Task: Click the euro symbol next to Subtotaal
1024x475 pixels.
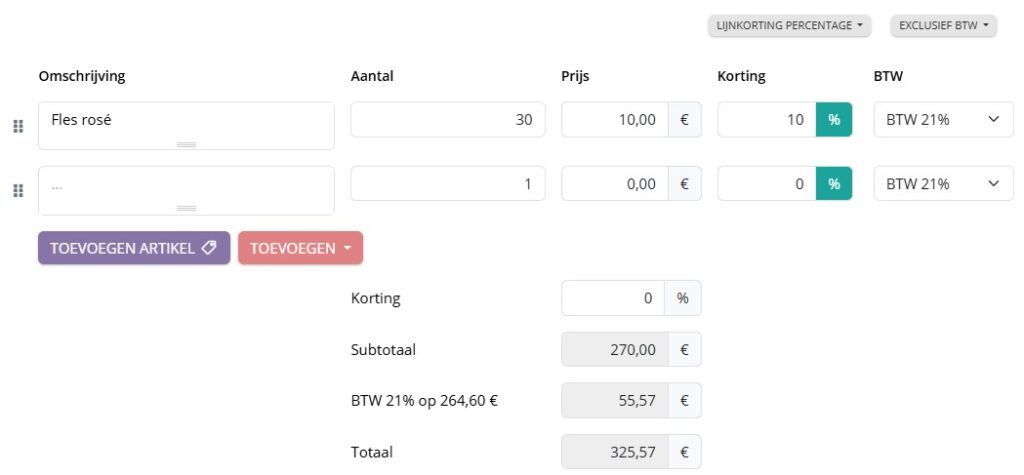Action: 684,350
